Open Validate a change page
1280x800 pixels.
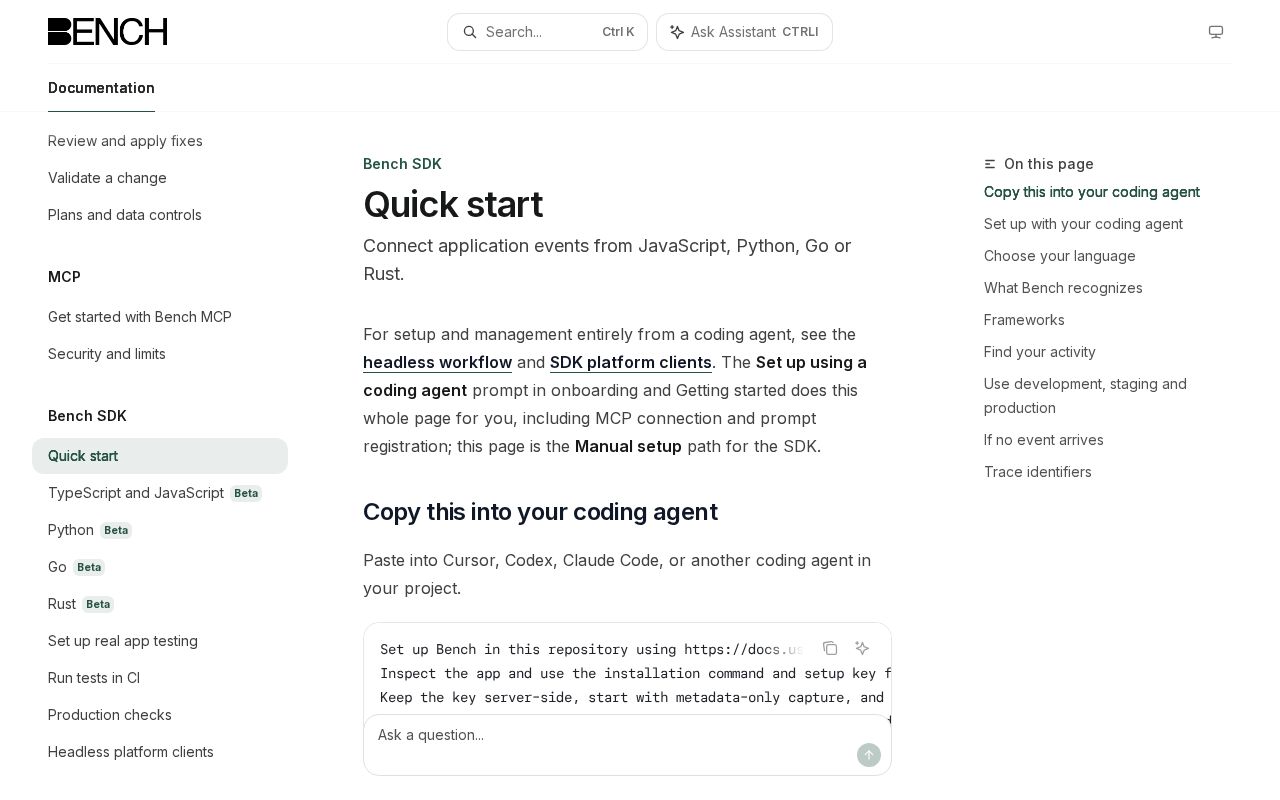107,178
